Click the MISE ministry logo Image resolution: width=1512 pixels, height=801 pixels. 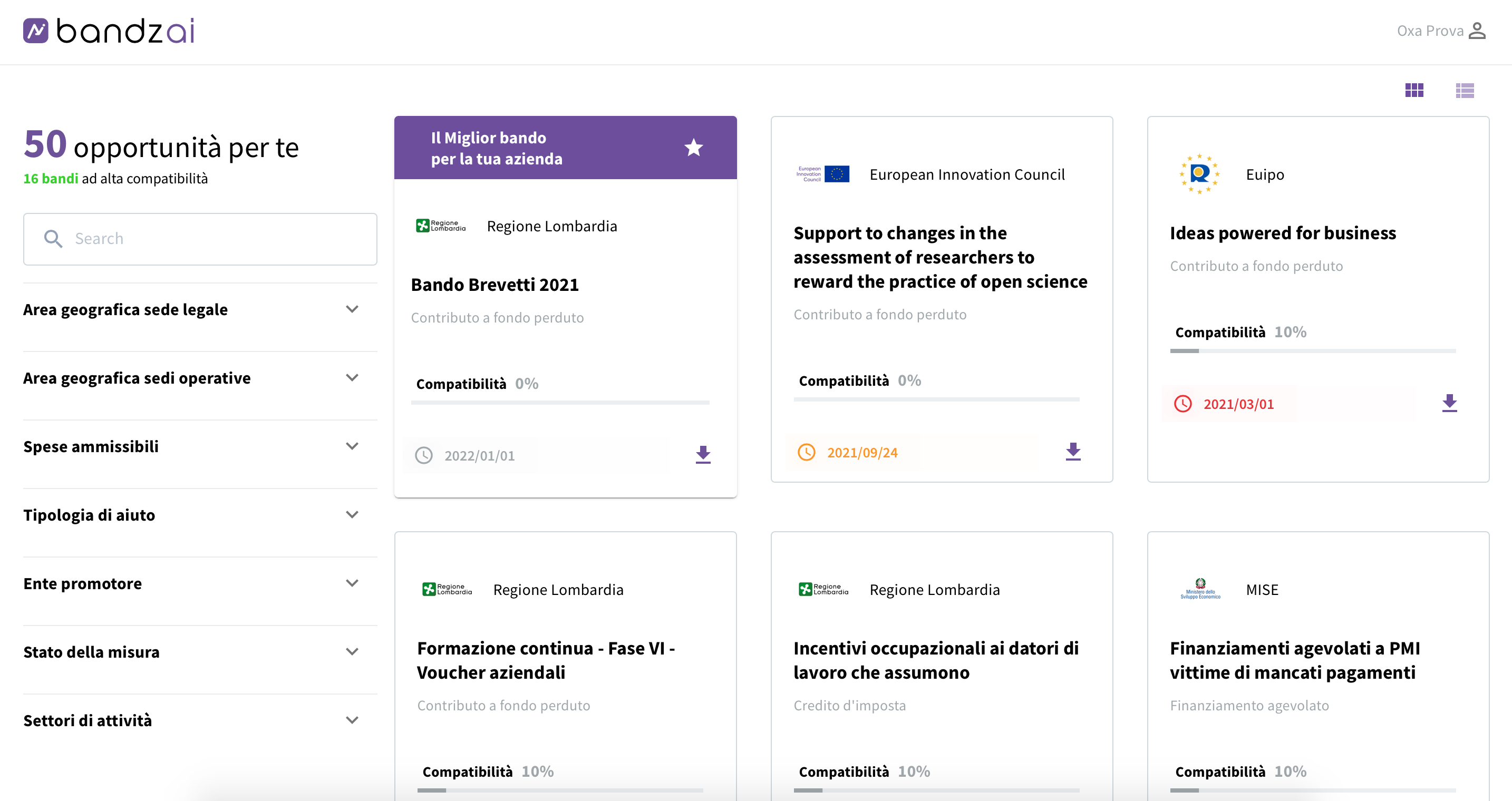point(1200,589)
